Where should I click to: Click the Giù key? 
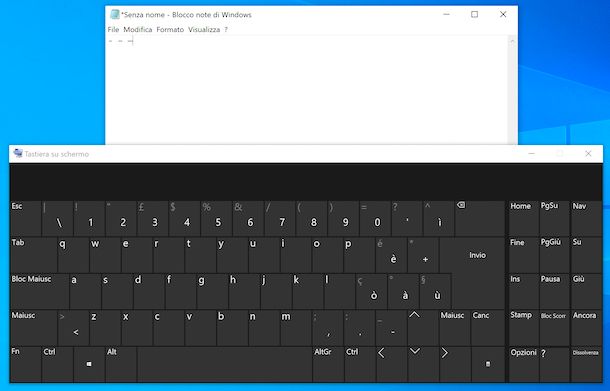pyautogui.click(x=586, y=291)
